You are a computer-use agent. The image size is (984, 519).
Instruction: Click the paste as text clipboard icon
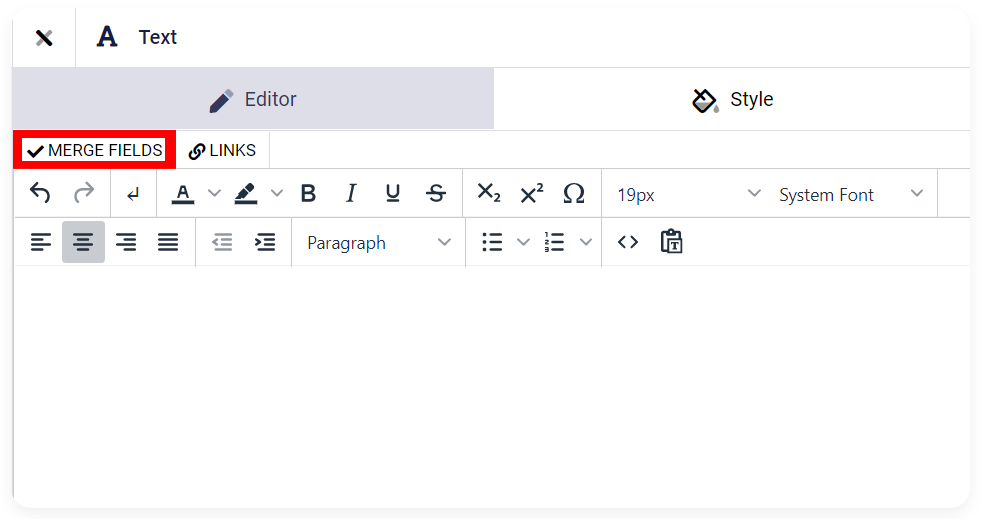(x=671, y=242)
